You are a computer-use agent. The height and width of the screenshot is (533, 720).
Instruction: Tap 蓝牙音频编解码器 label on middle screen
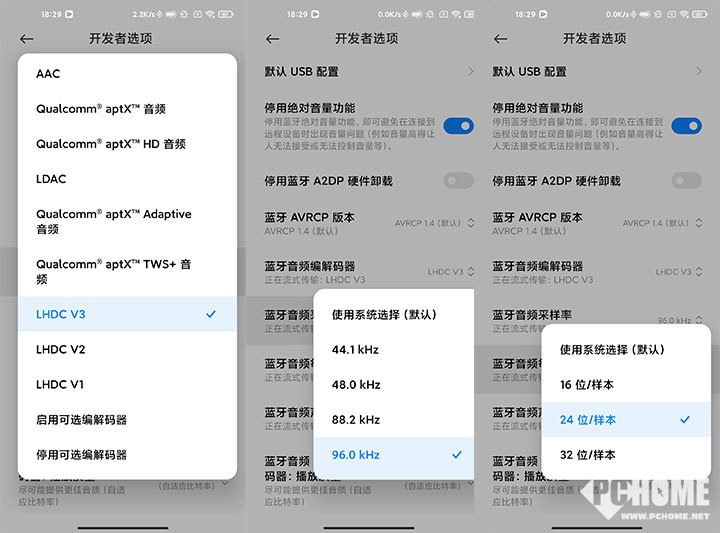coord(310,266)
